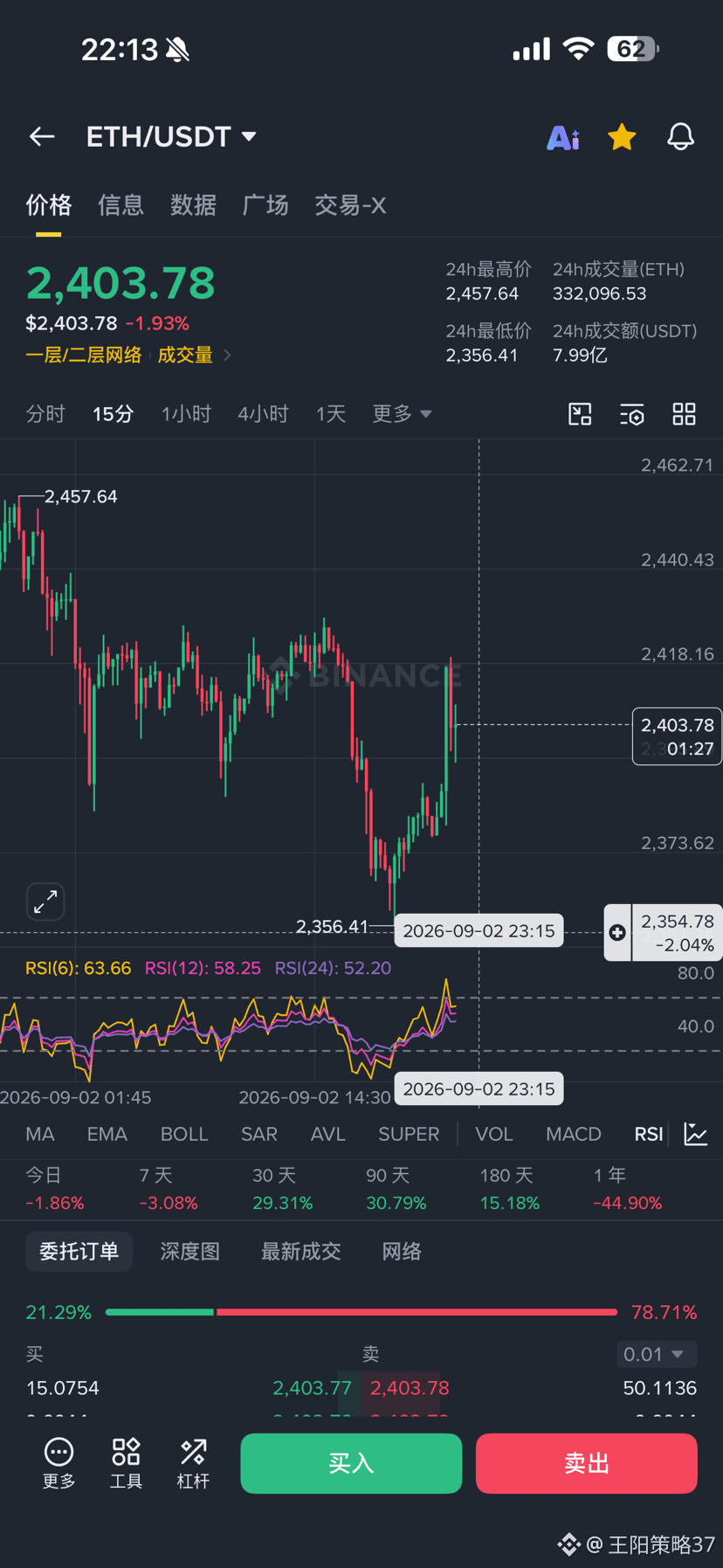Tap the green 买入 button

[351, 1463]
